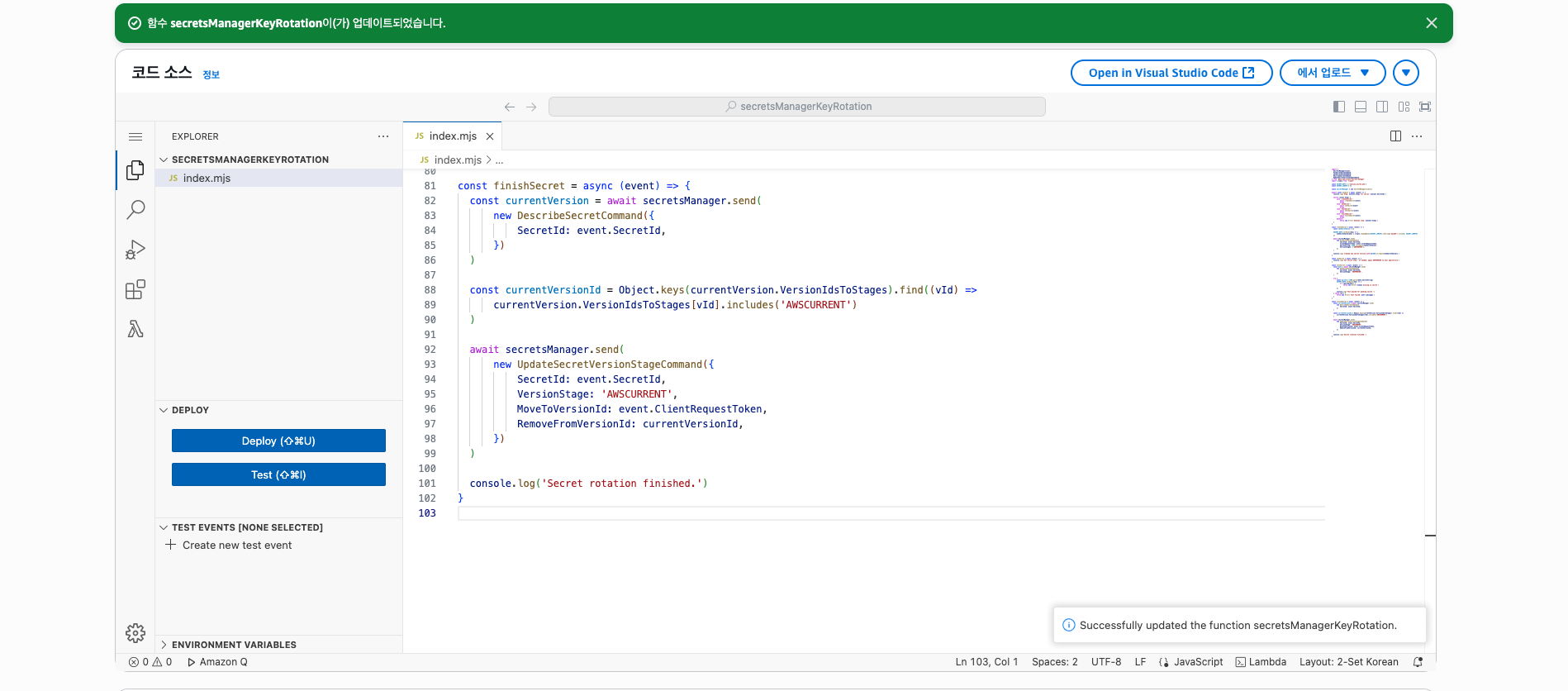The image size is (1568, 691).
Task: Toggle the secondary side bar layout icon
Action: click(x=1382, y=107)
